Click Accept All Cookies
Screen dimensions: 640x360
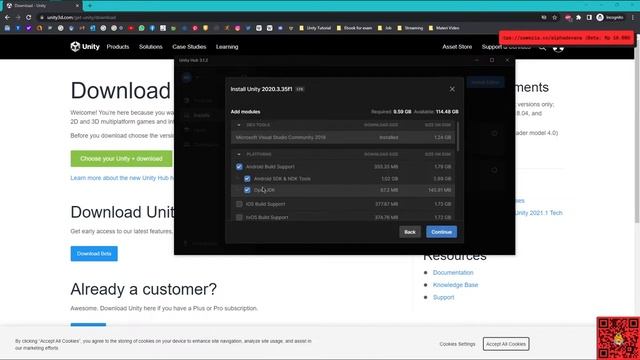point(506,344)
